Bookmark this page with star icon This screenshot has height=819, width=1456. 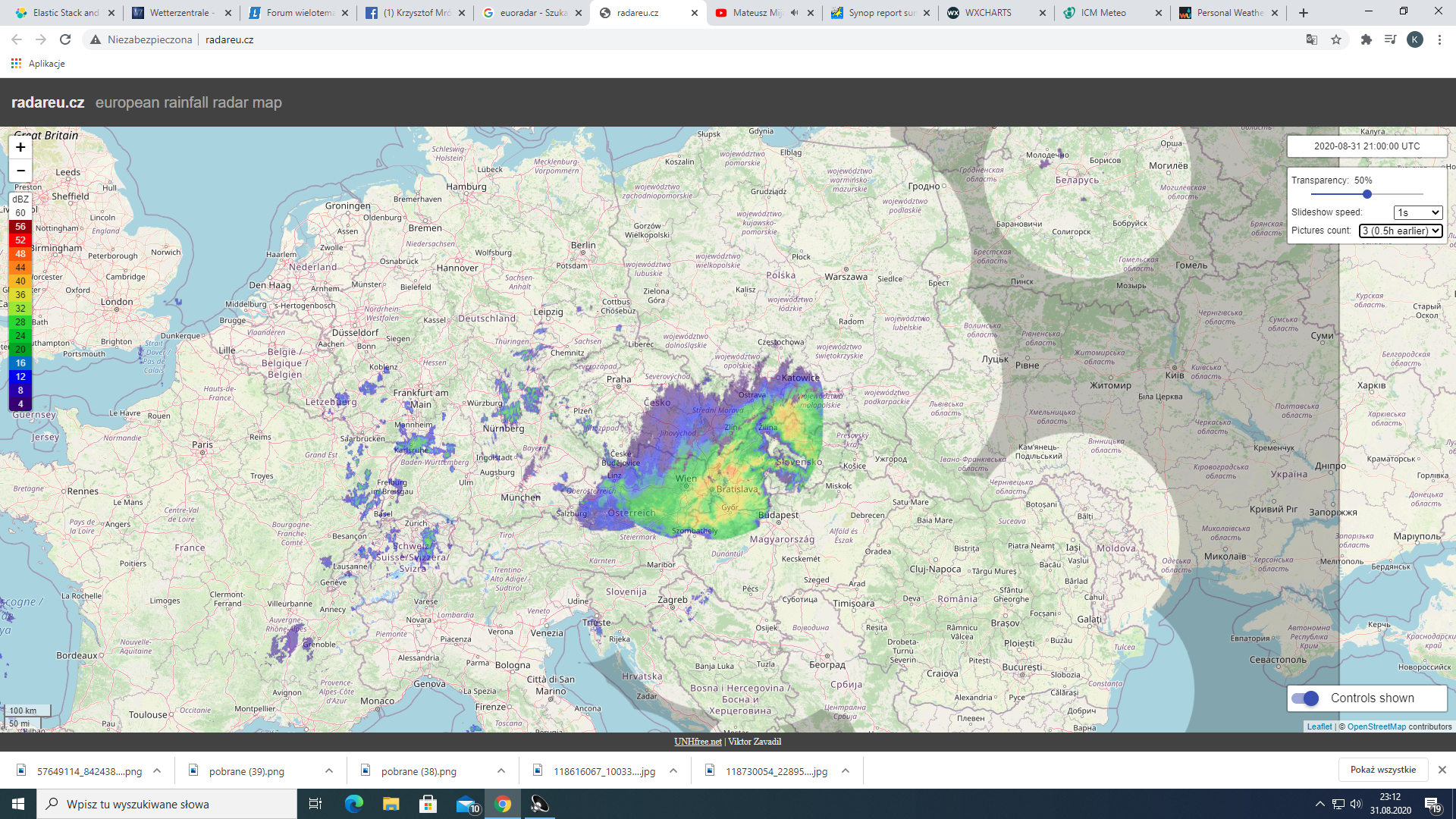point(1336,39)
